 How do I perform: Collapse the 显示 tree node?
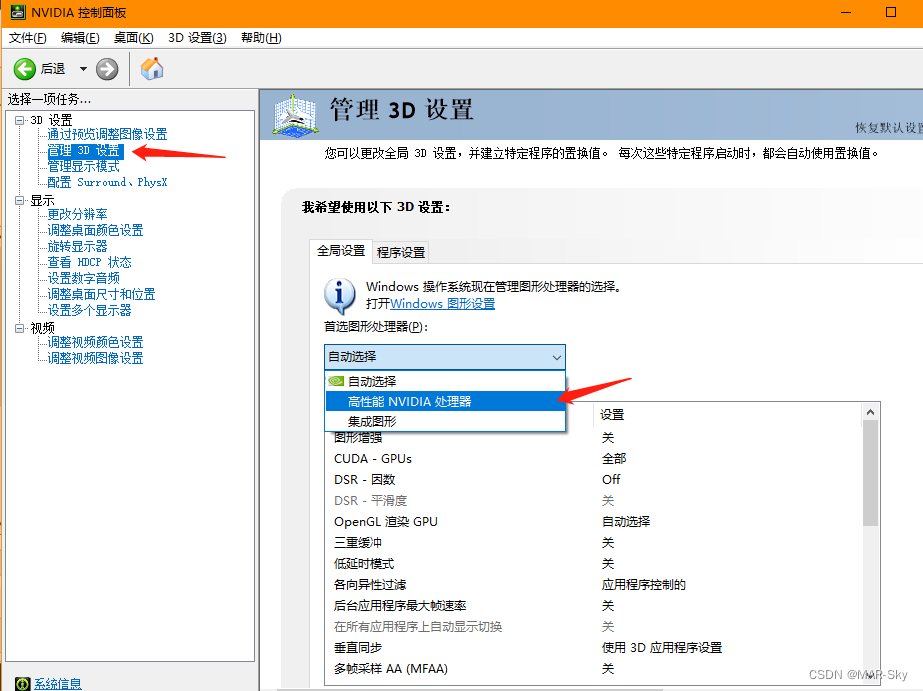coord(19,201)
